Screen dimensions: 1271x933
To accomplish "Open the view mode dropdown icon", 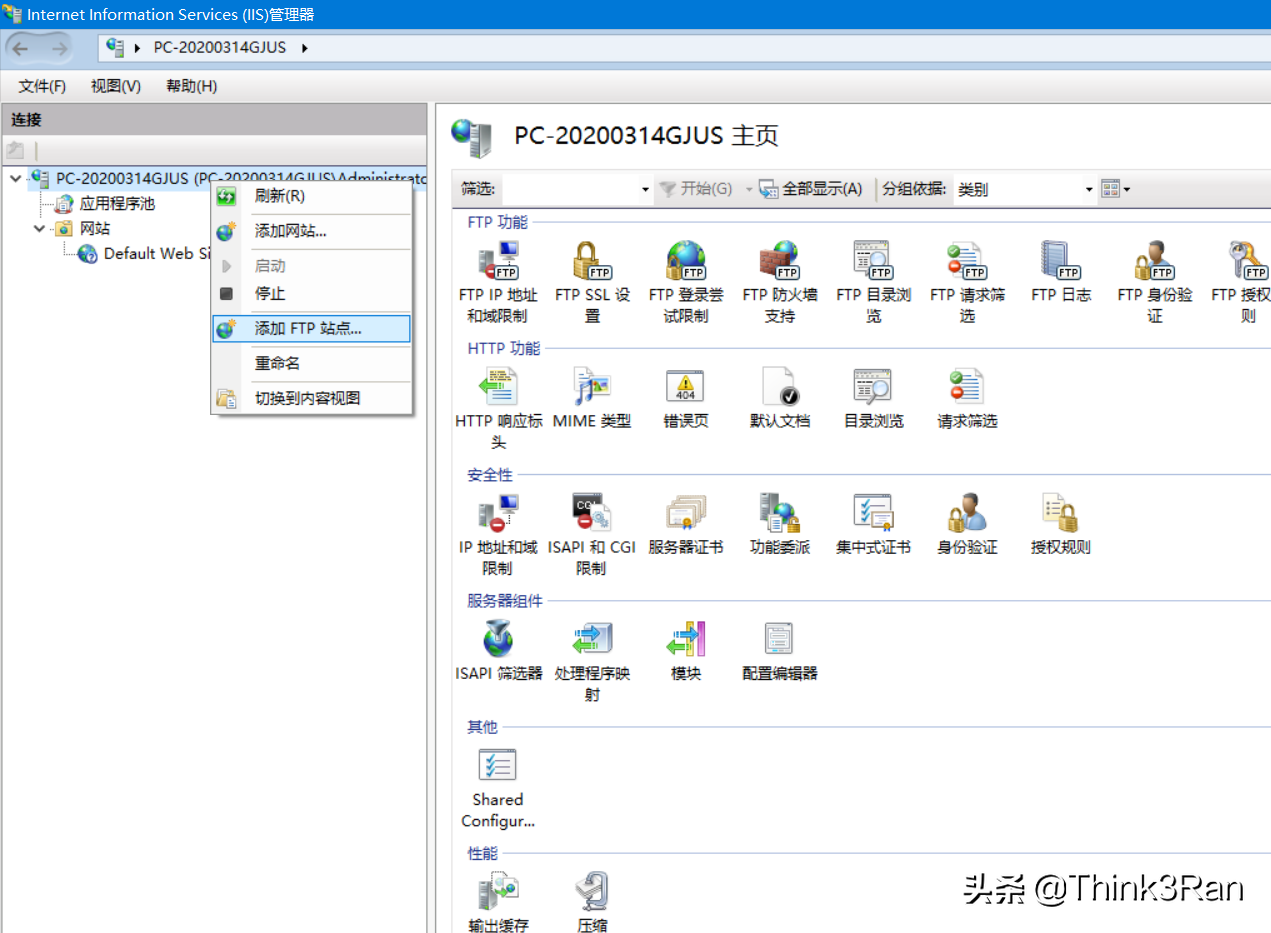I will (1115, 189).
